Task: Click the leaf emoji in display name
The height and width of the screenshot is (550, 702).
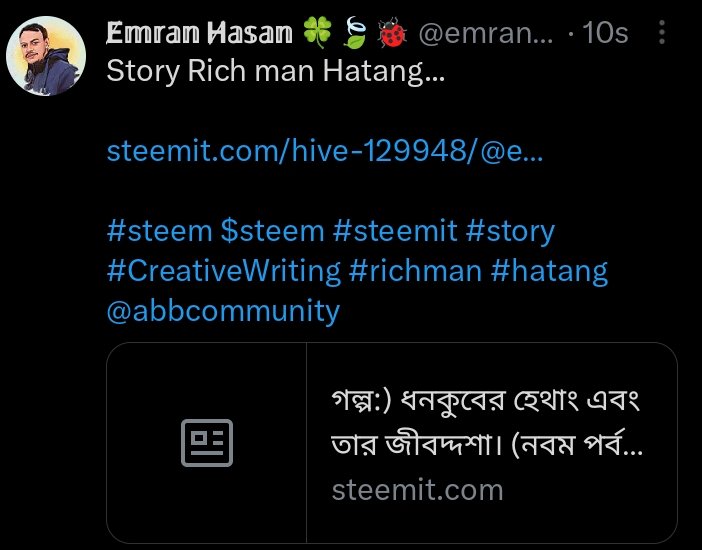Action: tap(355, 33)
